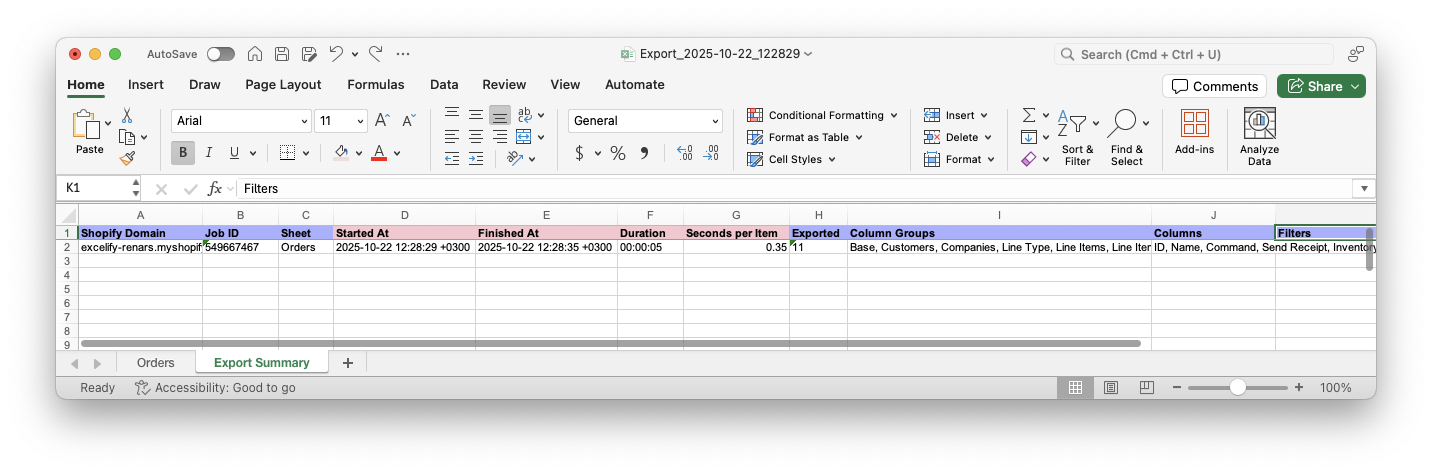
Task: Click the Comments button
Action: pos(1214,86)
